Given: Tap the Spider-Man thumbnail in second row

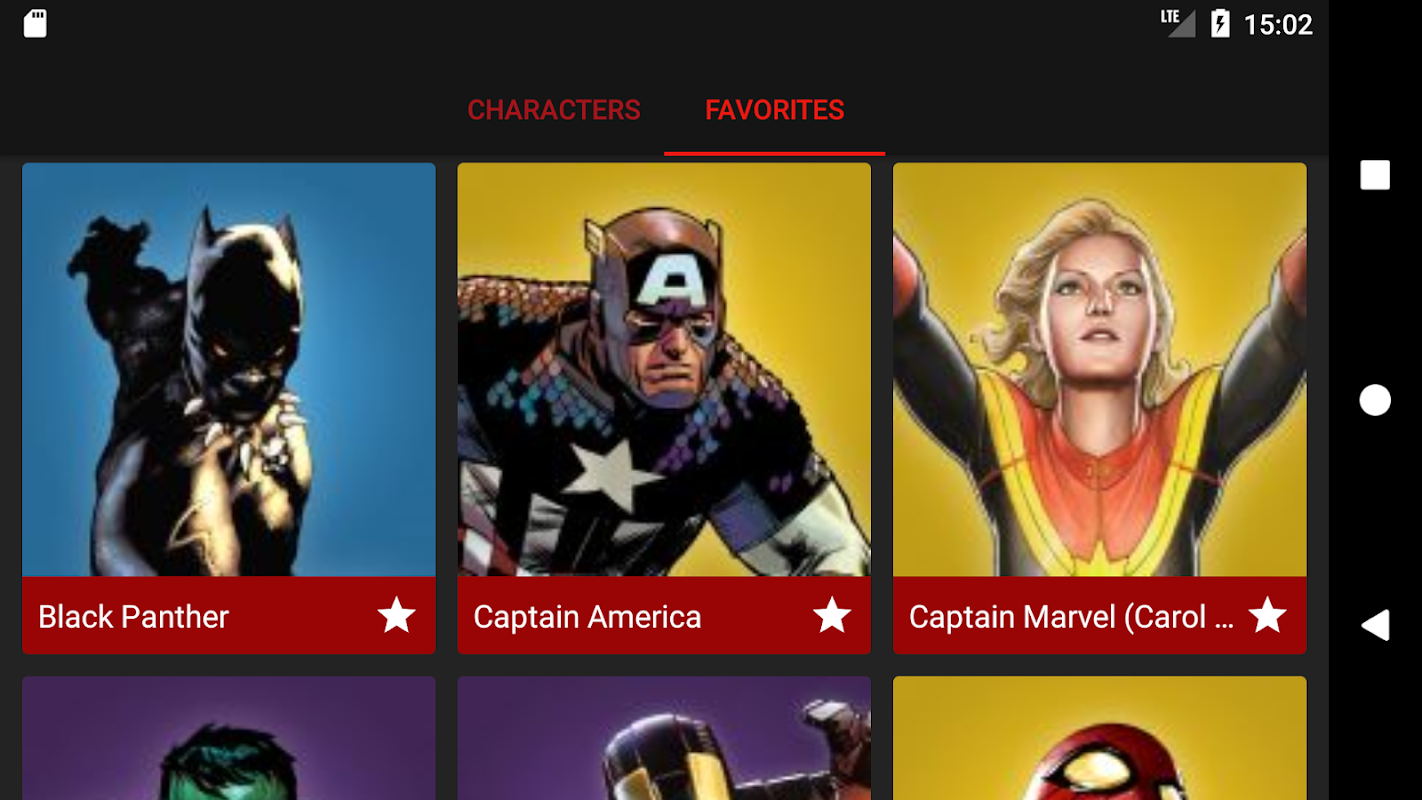Looking at the screenshot, I should [1100, 738].
